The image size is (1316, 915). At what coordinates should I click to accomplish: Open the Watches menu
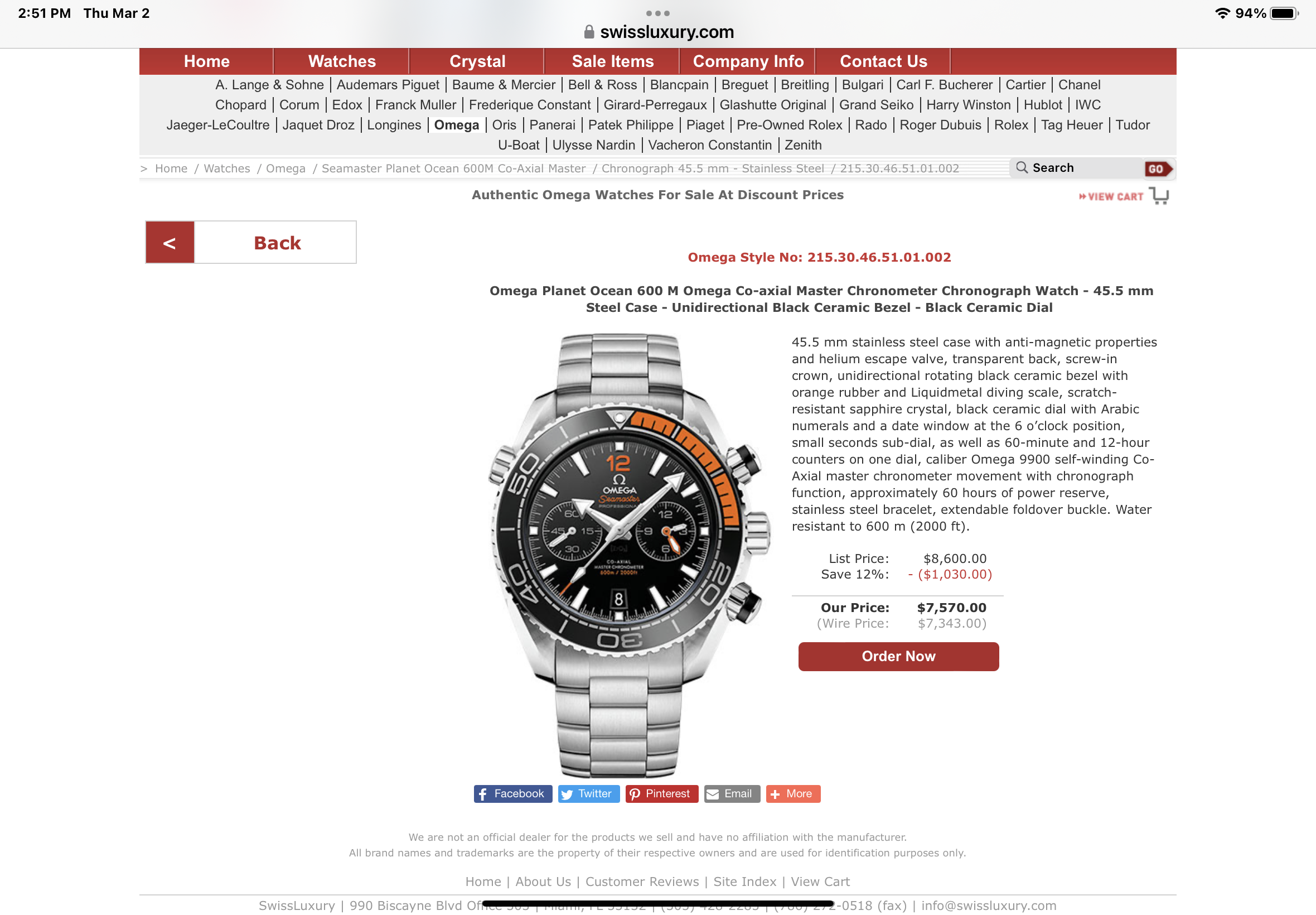(341, 61)
